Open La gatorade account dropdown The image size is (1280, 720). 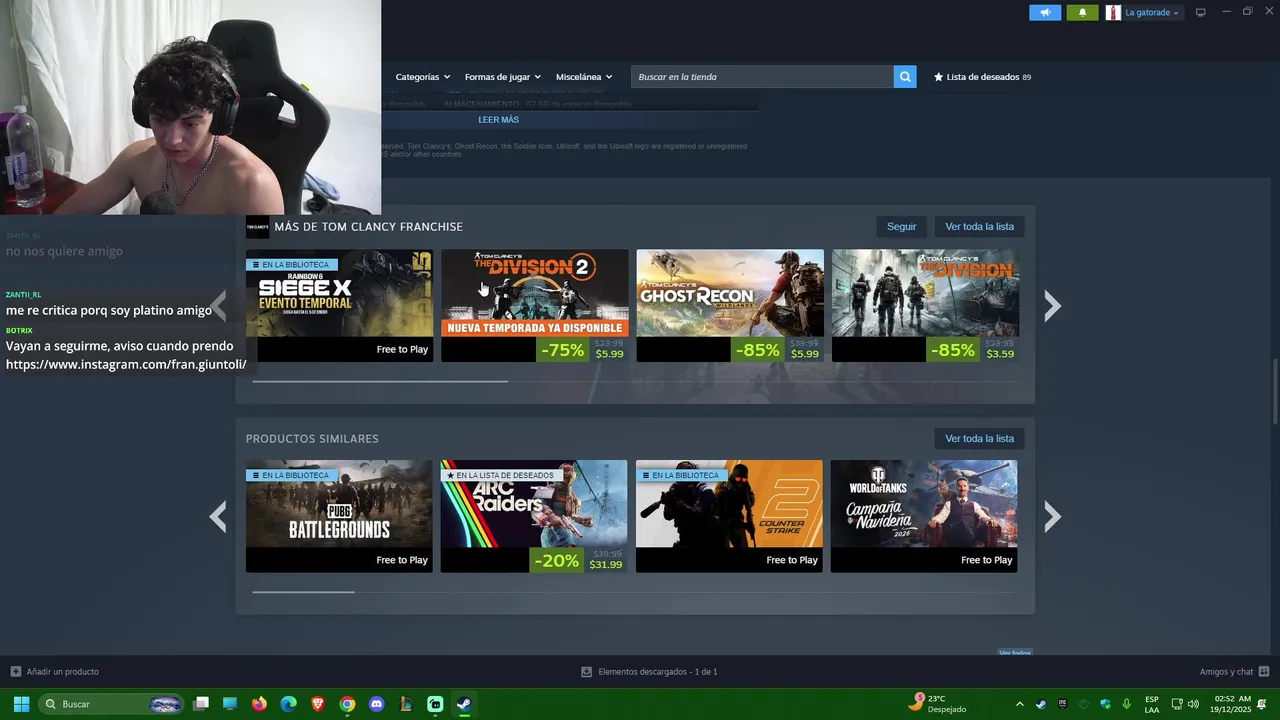1152,13
